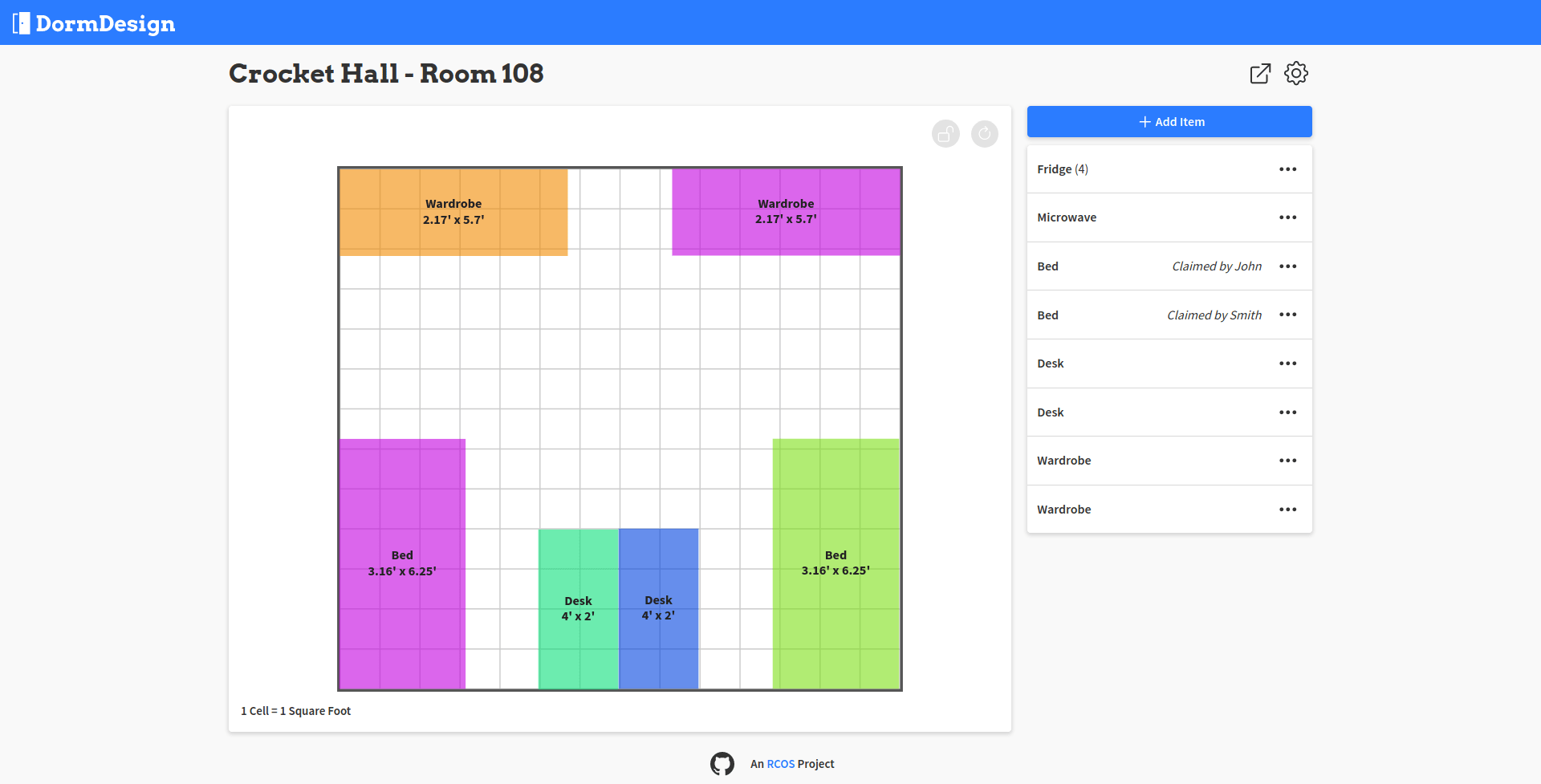Select the green Bed on the floor plan
This screenshot has width=1541, height=784.
pos(836,562)
